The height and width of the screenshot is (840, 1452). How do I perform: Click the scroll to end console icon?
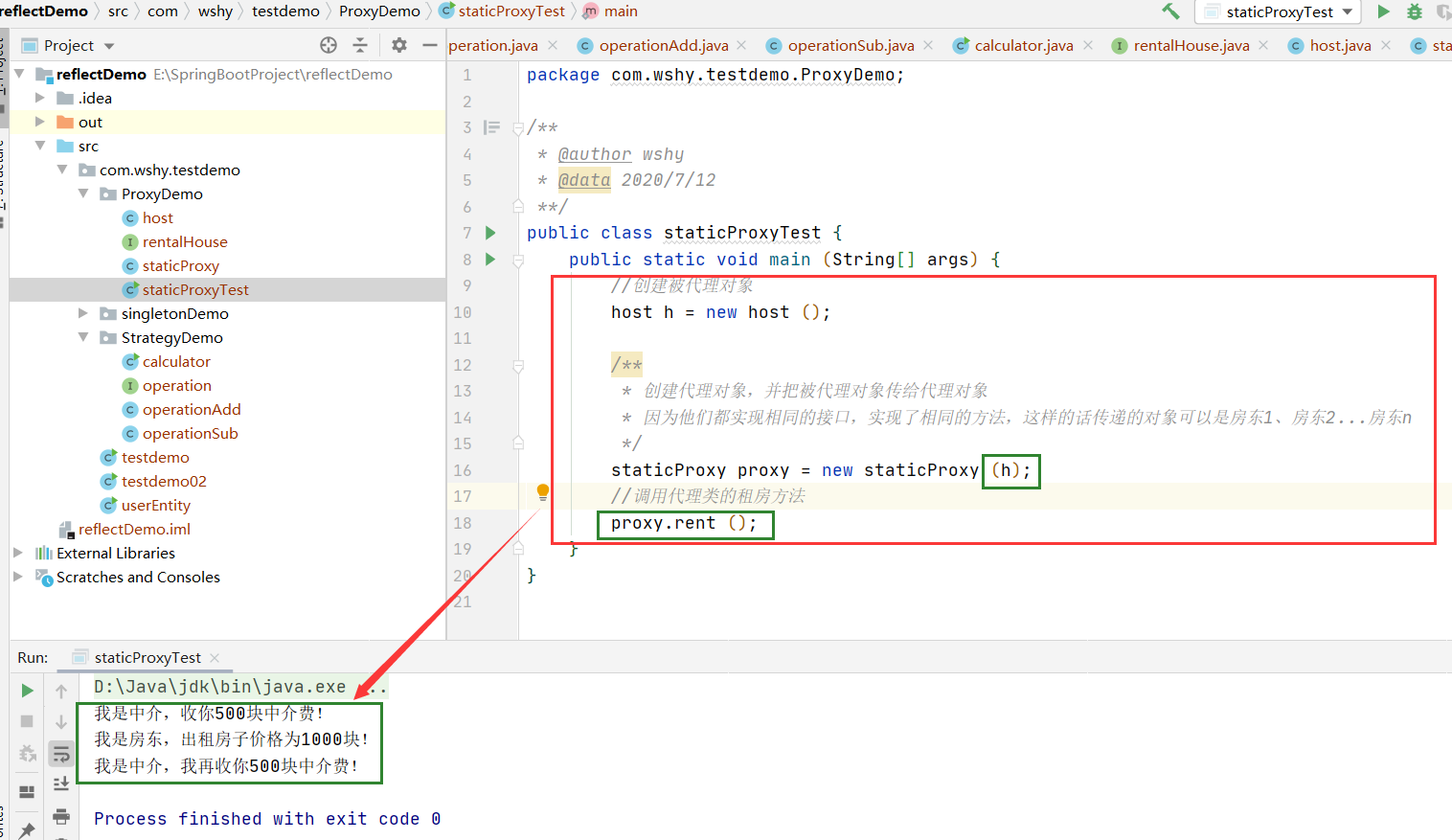pos(61,784)
